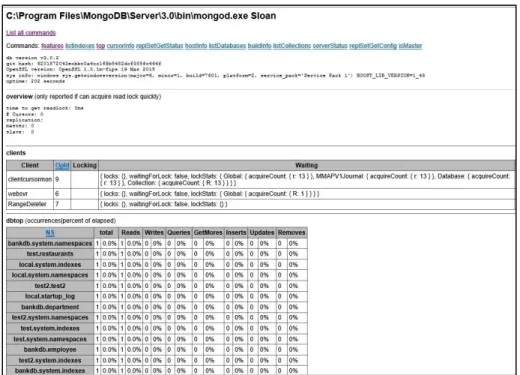Click the uptime seconds line
Viewport: 520px width, 375px height.
[x=35, y=81]
